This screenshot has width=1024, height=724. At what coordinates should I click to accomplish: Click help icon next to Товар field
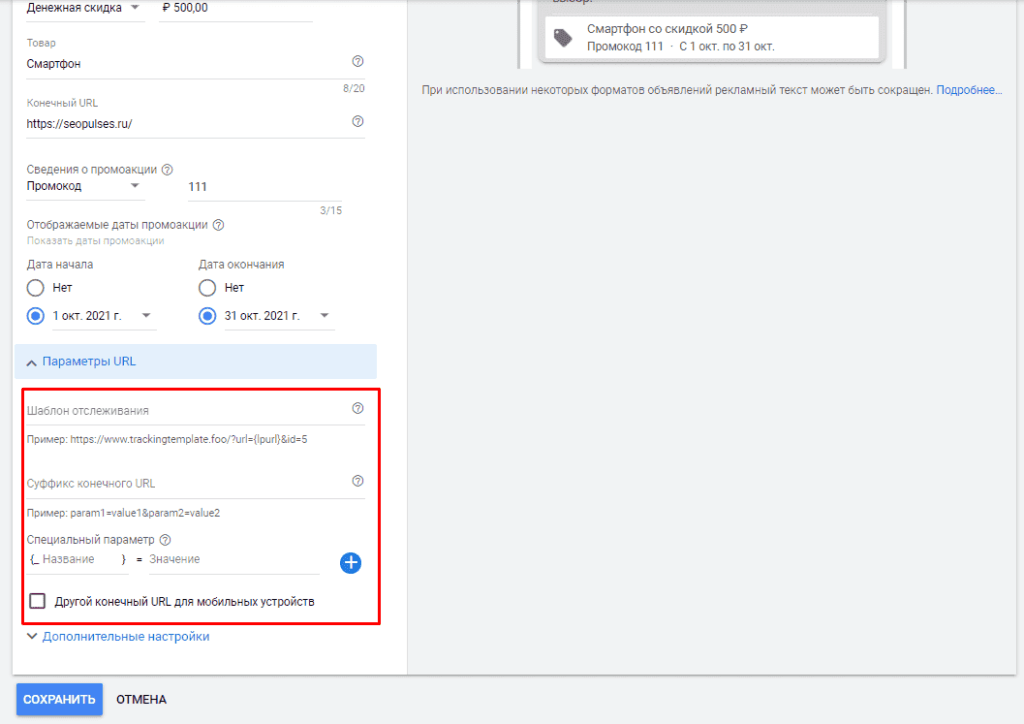357,61
